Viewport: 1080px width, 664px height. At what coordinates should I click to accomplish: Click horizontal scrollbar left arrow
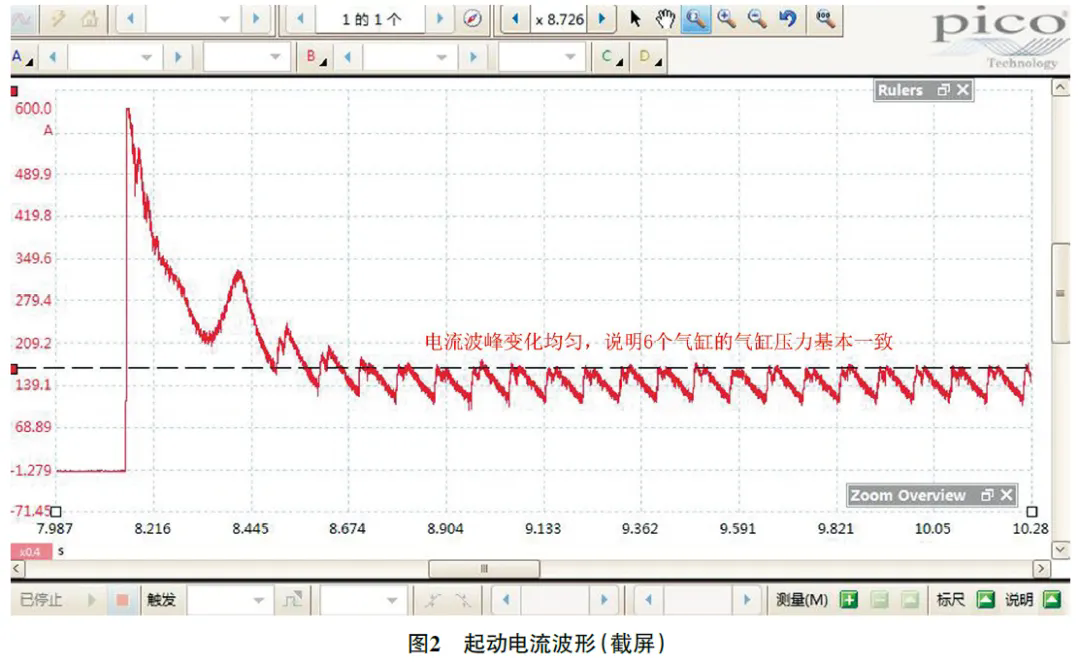17,569
